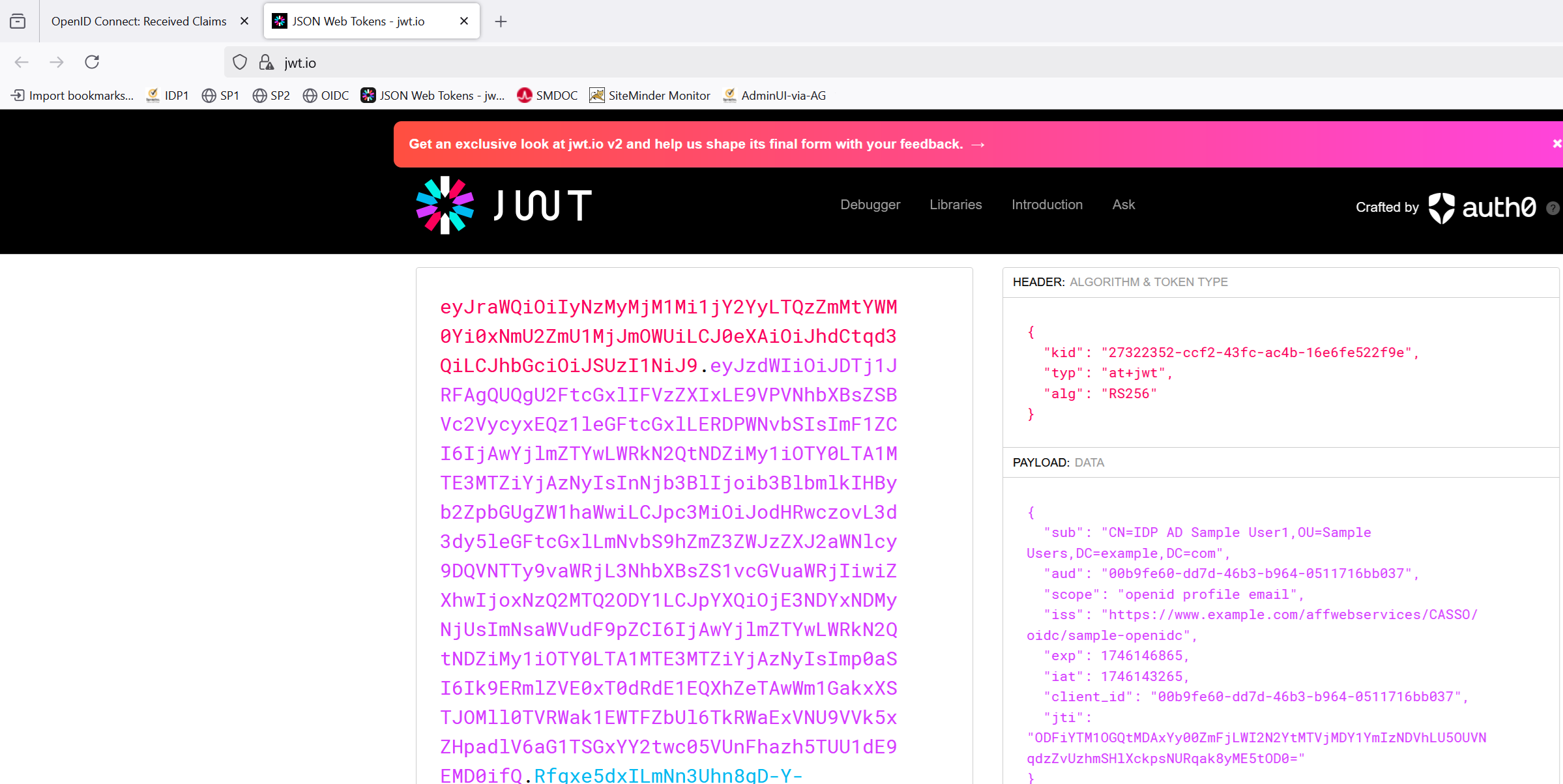The height and width of the screenshot is (784, 1563).
Task: Click the browser reload icon
Action: point(92,62)
